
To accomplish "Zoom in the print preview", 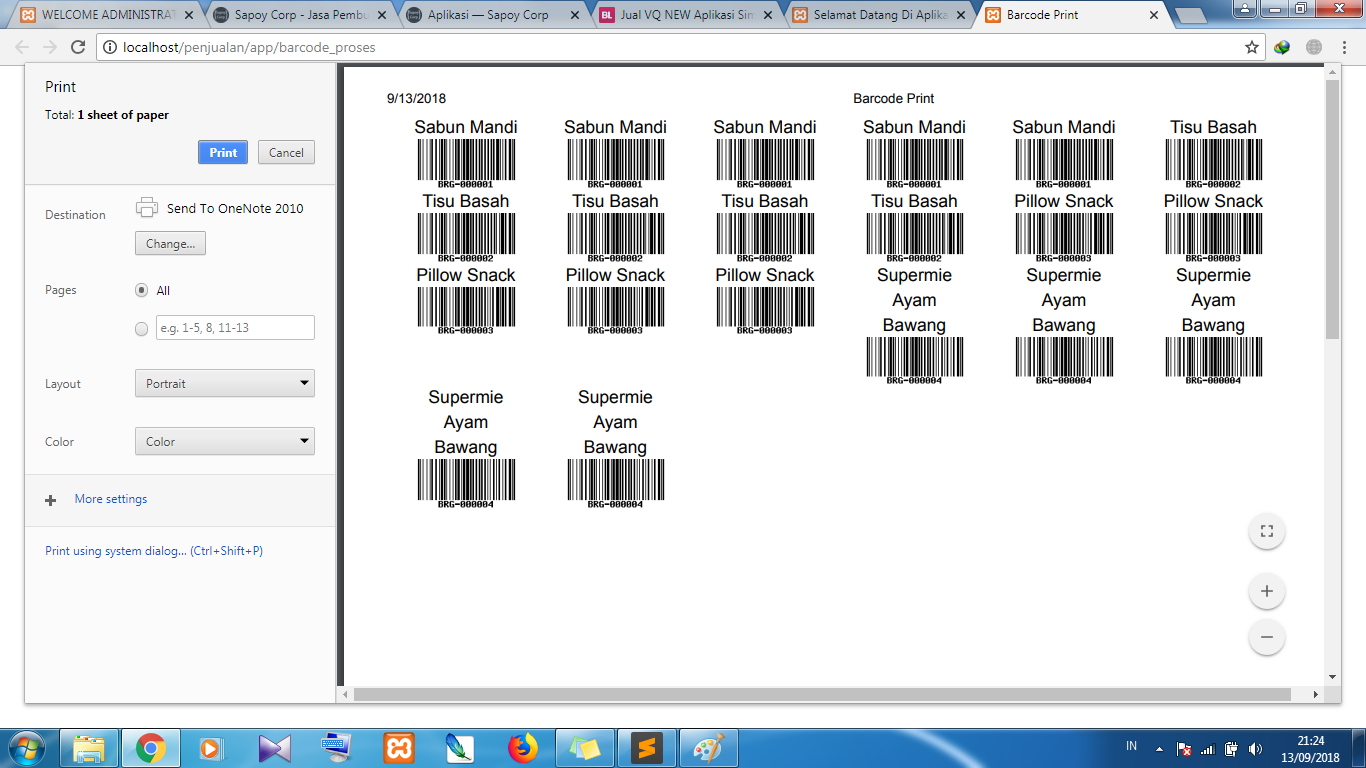I will (1267, 591).
